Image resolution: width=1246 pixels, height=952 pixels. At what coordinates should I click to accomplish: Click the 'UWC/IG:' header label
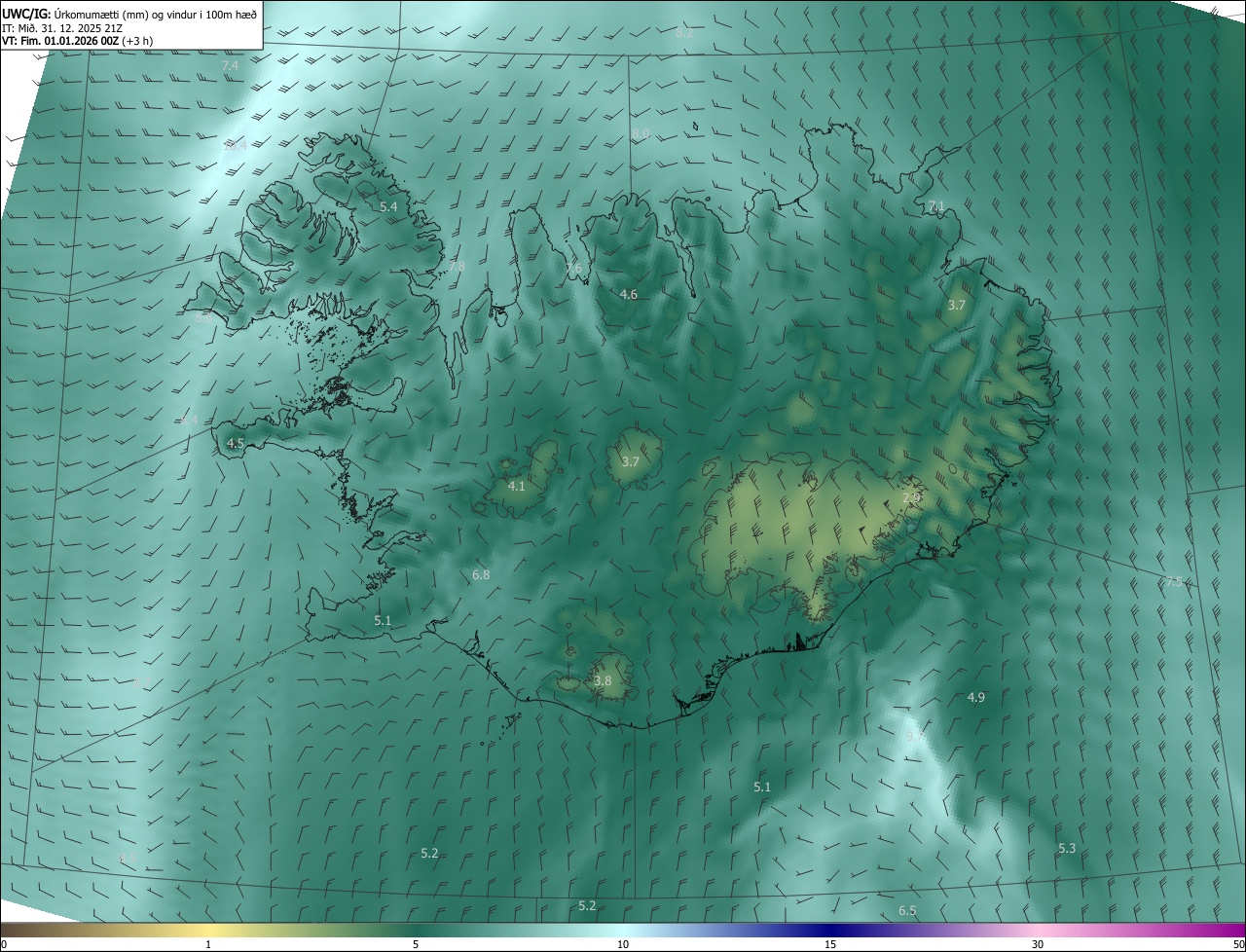tap(25, 15)
